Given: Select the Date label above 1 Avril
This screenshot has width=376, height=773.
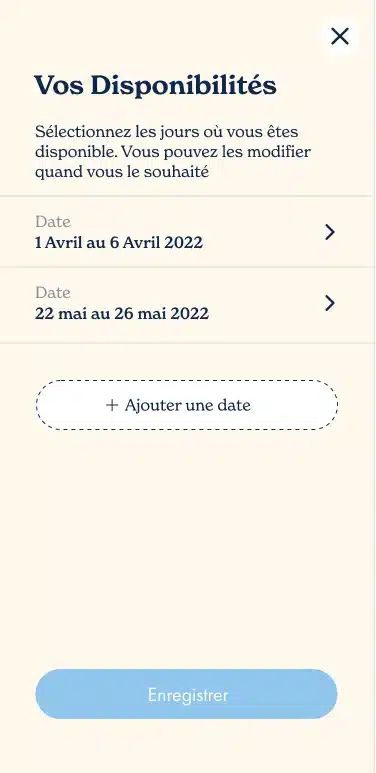Looking at the screenshot, I should pyautogui.click(x=53, y=222).
